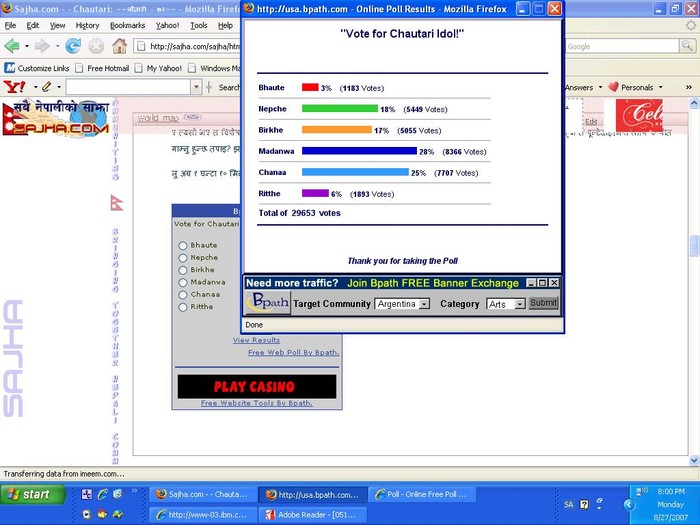Click the Nepal flag icon in sidebar

(116, 203)
